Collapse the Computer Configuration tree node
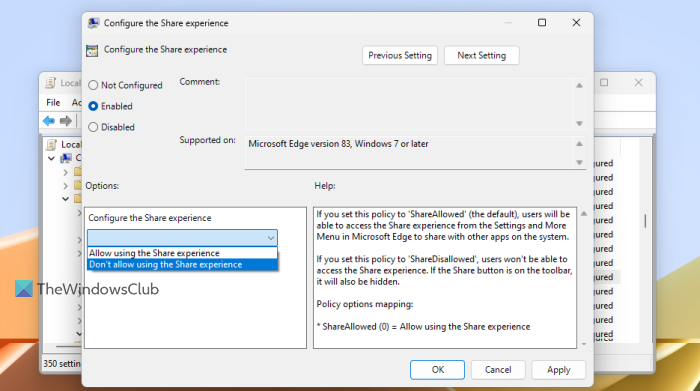This screenshot has width=700, height=391. pos(51,158)
